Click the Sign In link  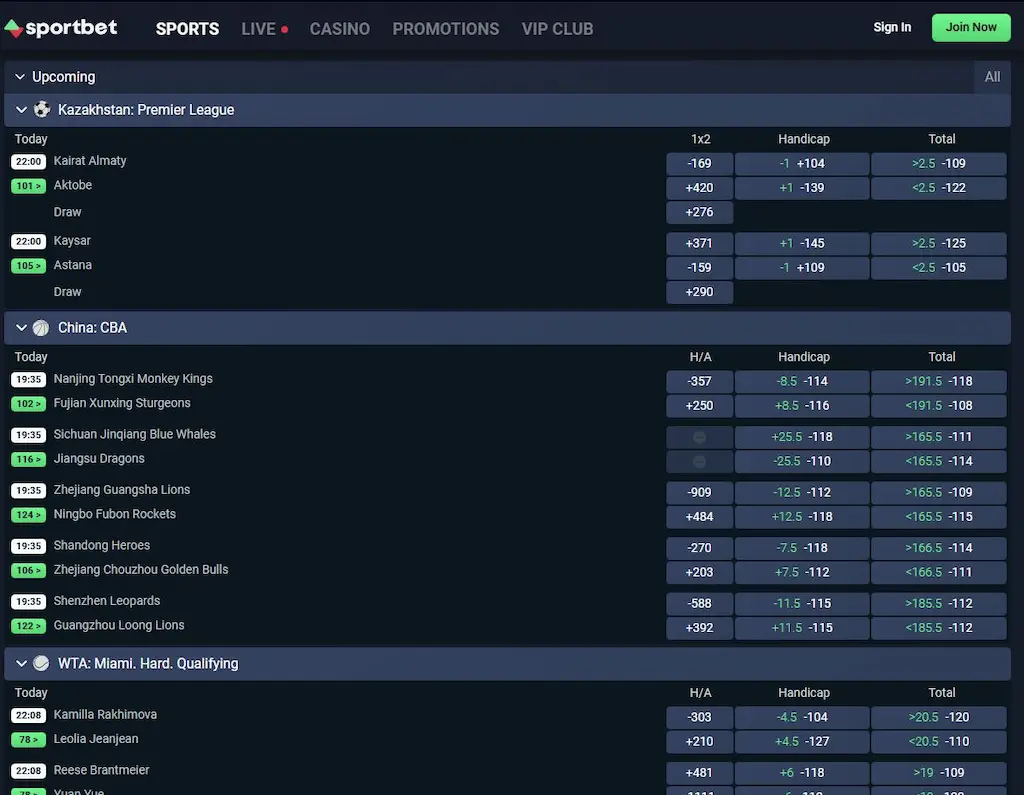click(892, 27)
